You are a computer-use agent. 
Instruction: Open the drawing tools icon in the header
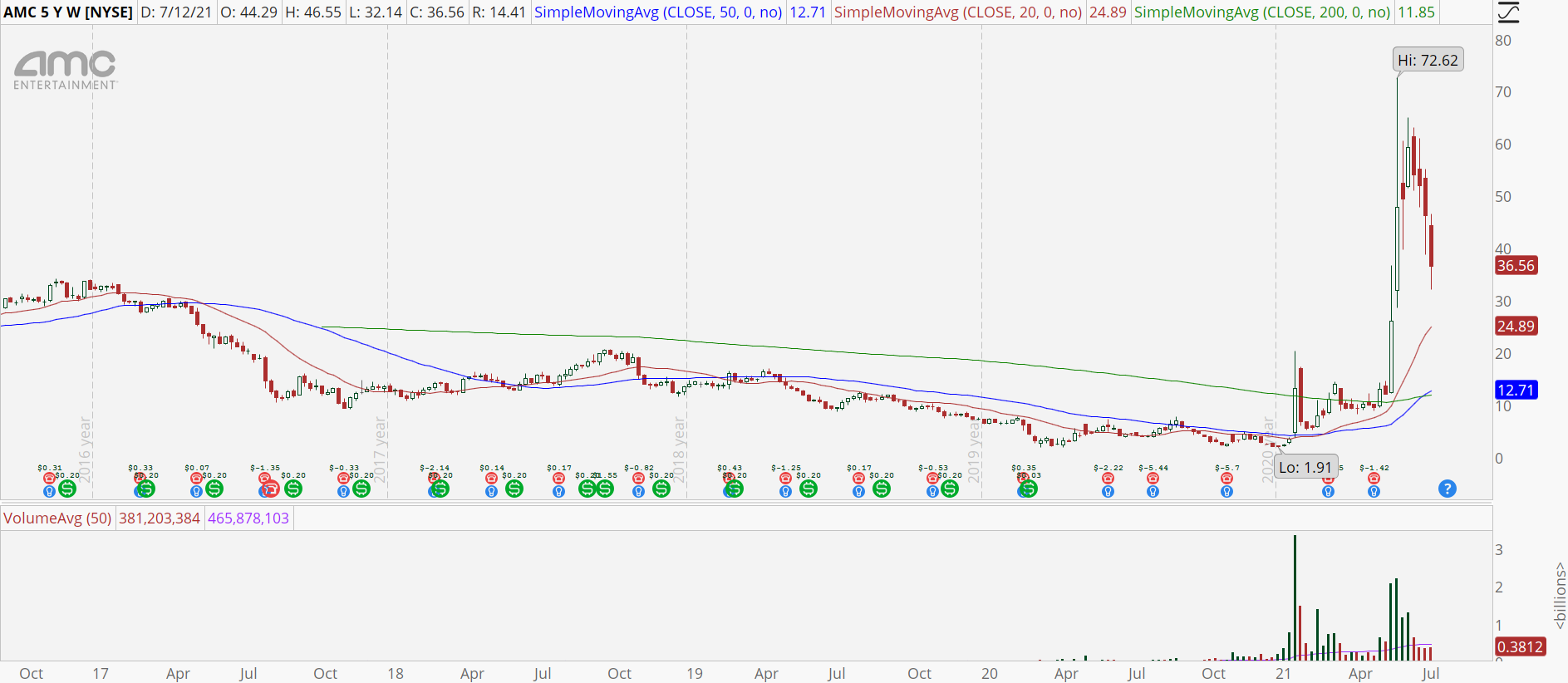click(1508, 12)
